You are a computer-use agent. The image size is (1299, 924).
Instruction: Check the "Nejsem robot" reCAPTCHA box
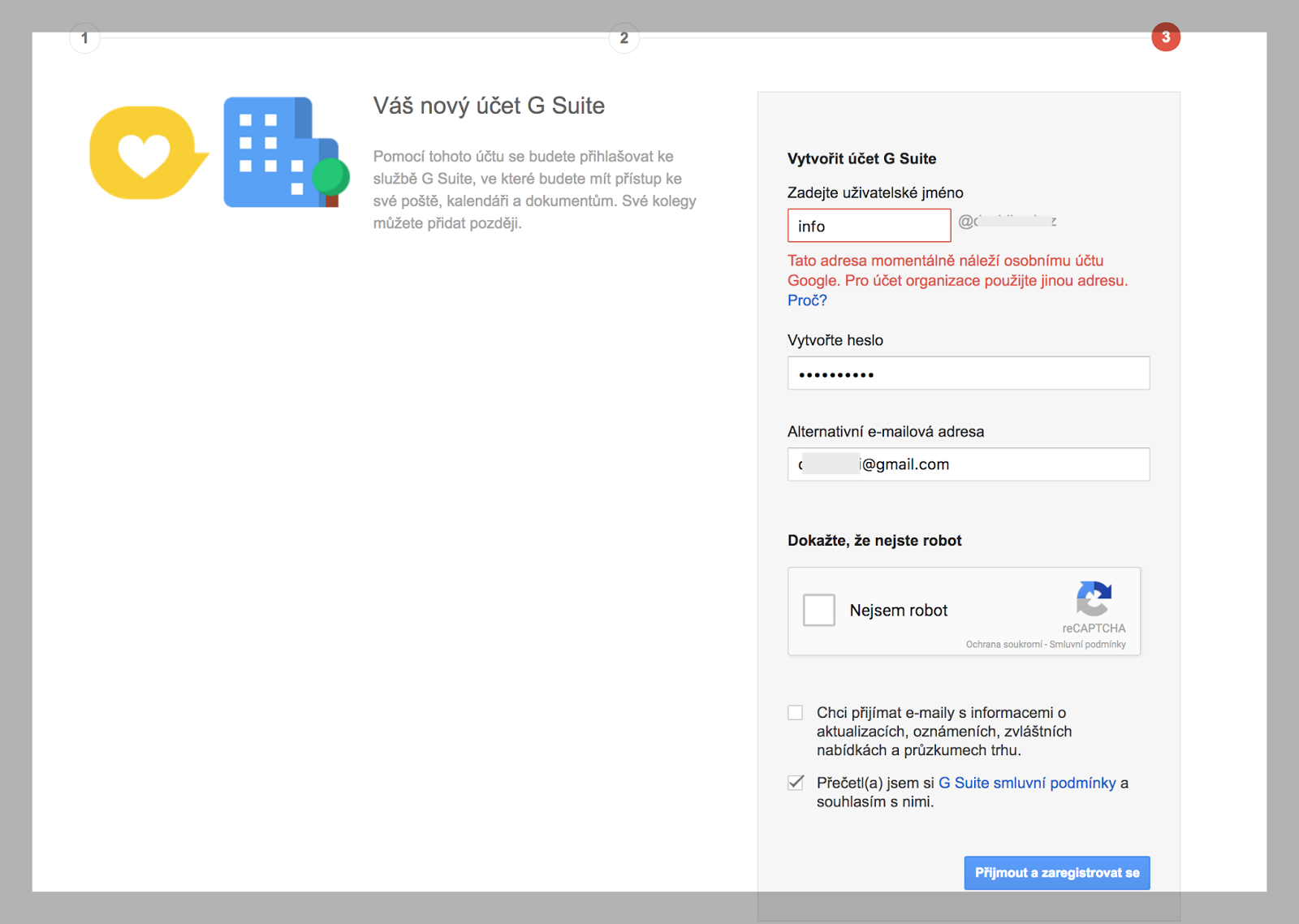(819, 610)
